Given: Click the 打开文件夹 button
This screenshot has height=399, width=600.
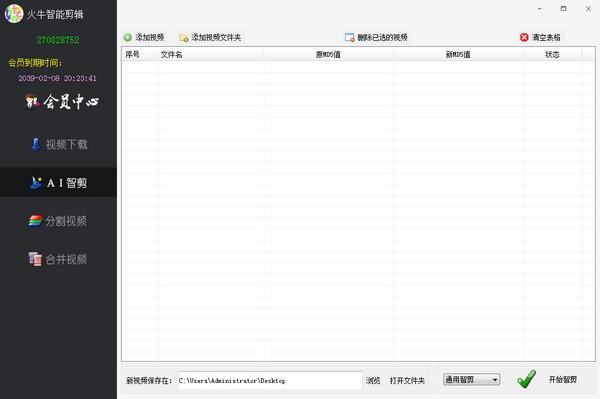Looking at the screenshot, I should point(407,380).
